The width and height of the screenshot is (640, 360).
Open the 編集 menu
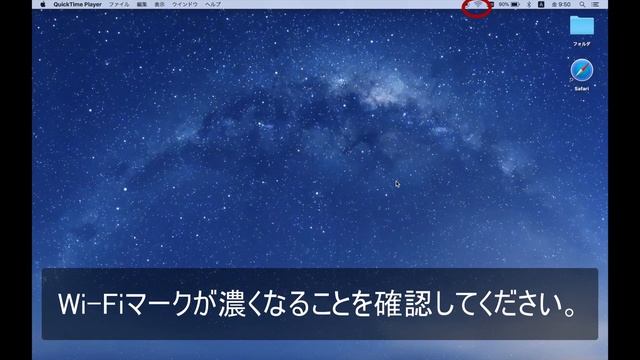point(142,4)
